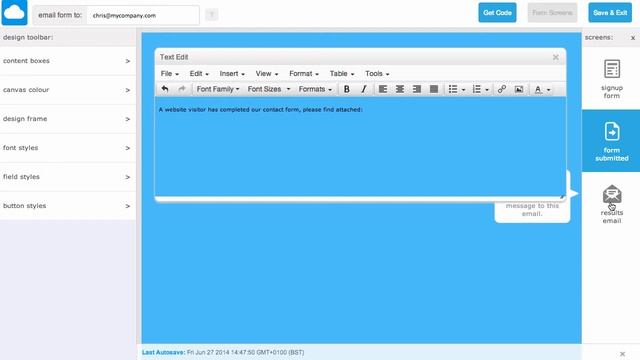Image resolution: width=640 pixels, height=360 pixels.
Task: Expand design frame section
Action: 68,119
